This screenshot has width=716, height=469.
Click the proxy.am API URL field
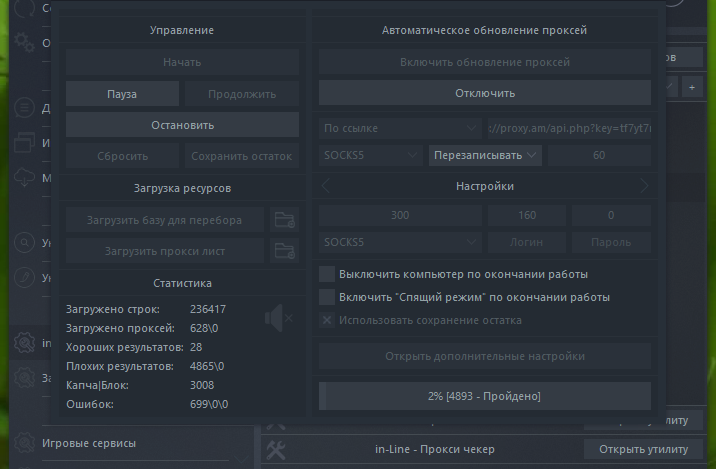point(569,128)
